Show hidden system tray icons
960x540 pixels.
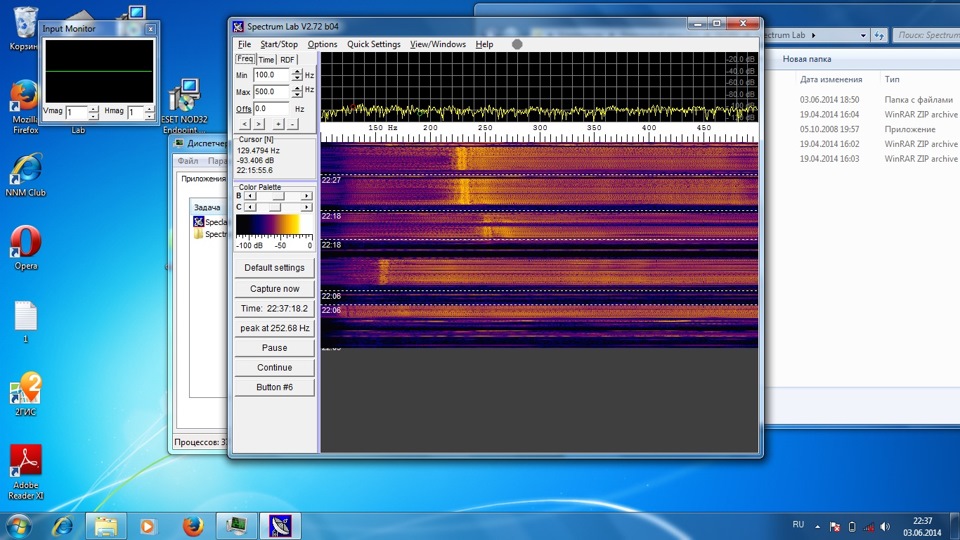pyautogui.click(x=817, y=526)
